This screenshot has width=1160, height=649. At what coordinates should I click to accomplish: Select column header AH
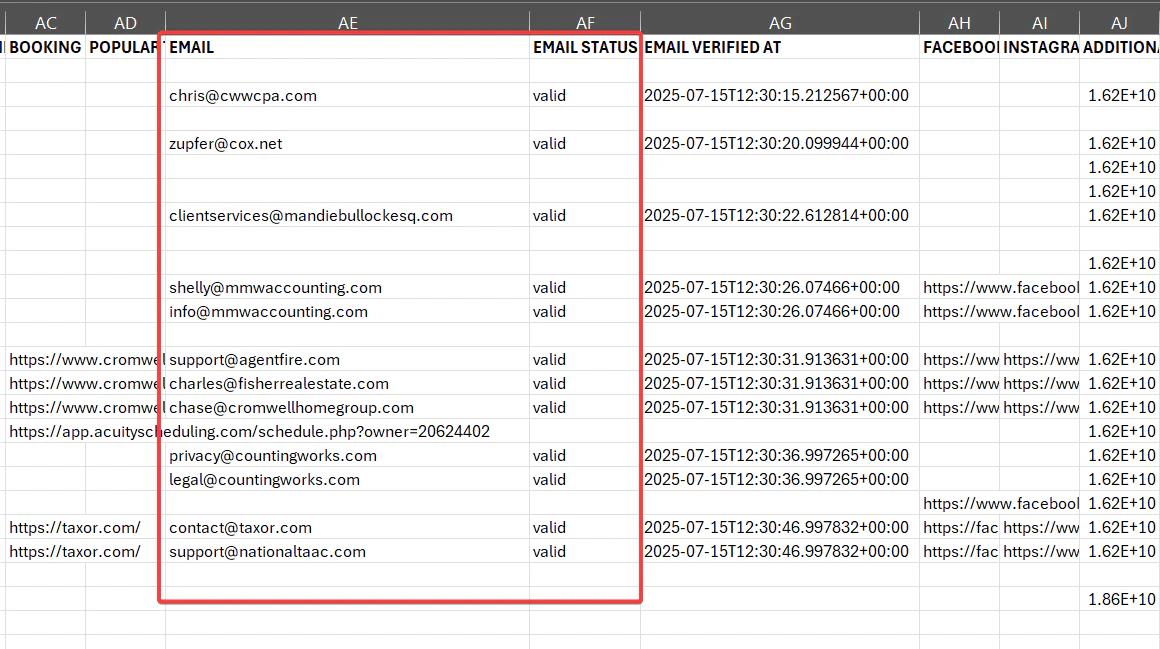960,23
